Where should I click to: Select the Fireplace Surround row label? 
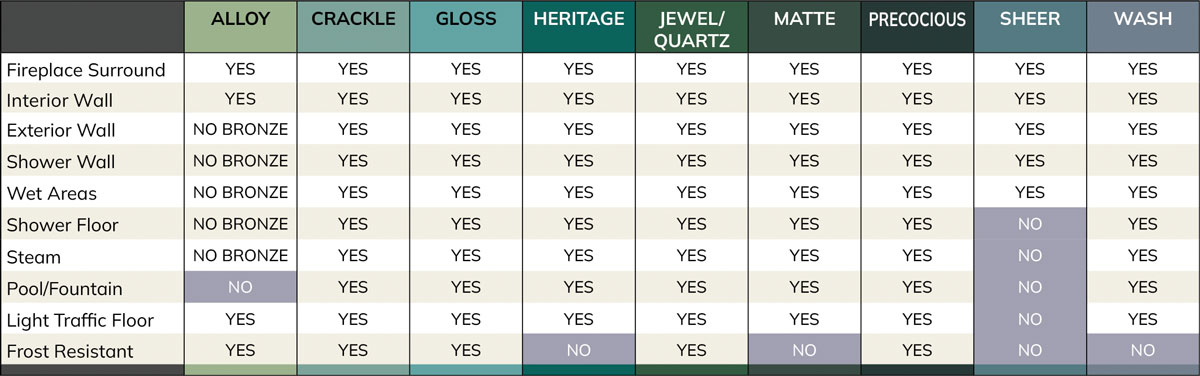[86, 70]
